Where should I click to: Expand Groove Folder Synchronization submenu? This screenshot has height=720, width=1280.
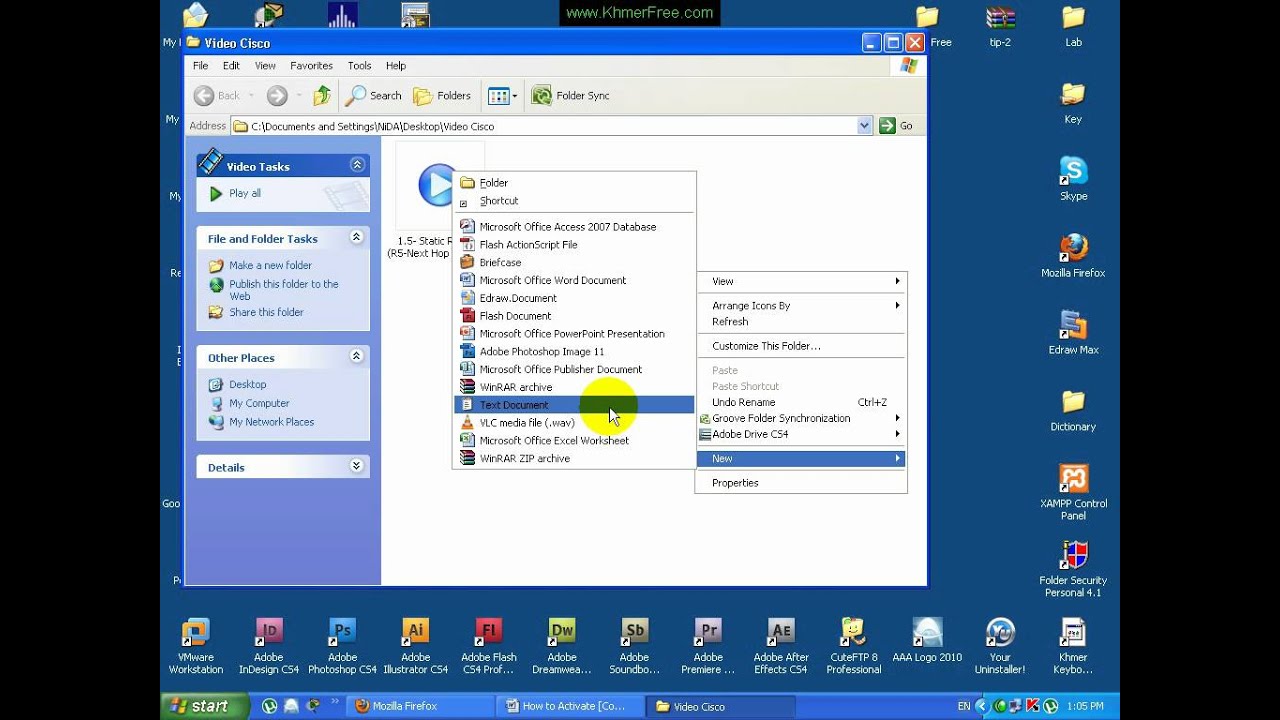[x=801, y=419]
